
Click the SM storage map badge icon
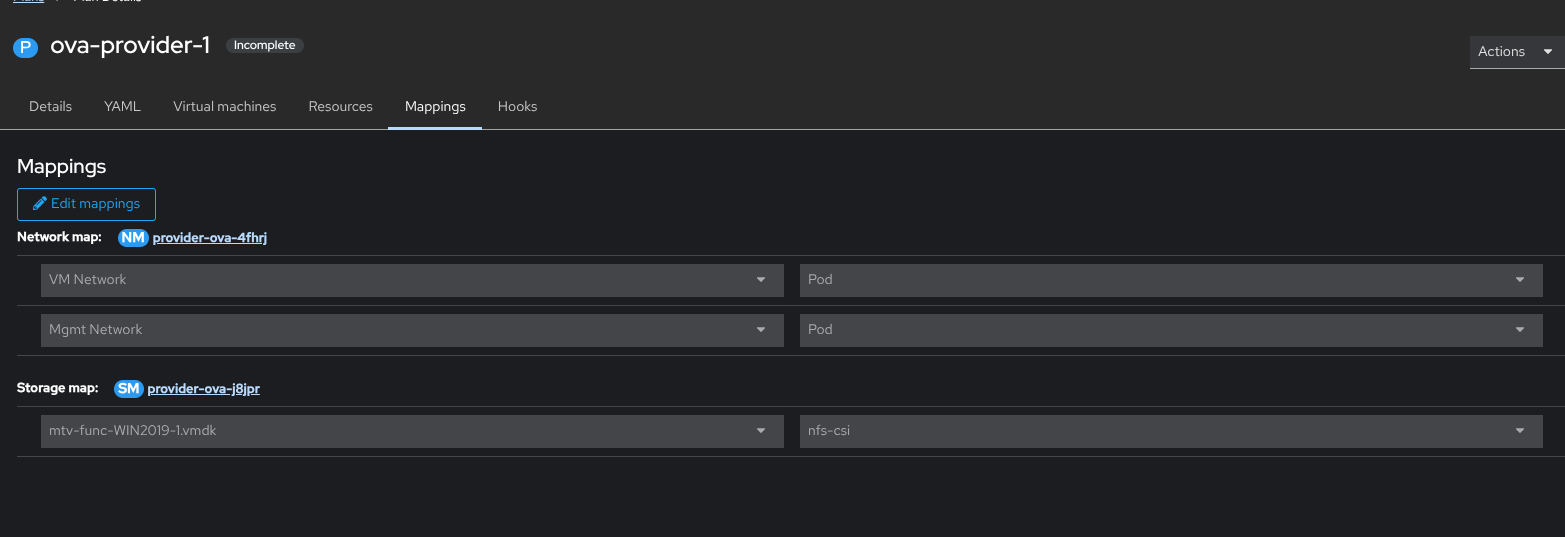point(129,389)
